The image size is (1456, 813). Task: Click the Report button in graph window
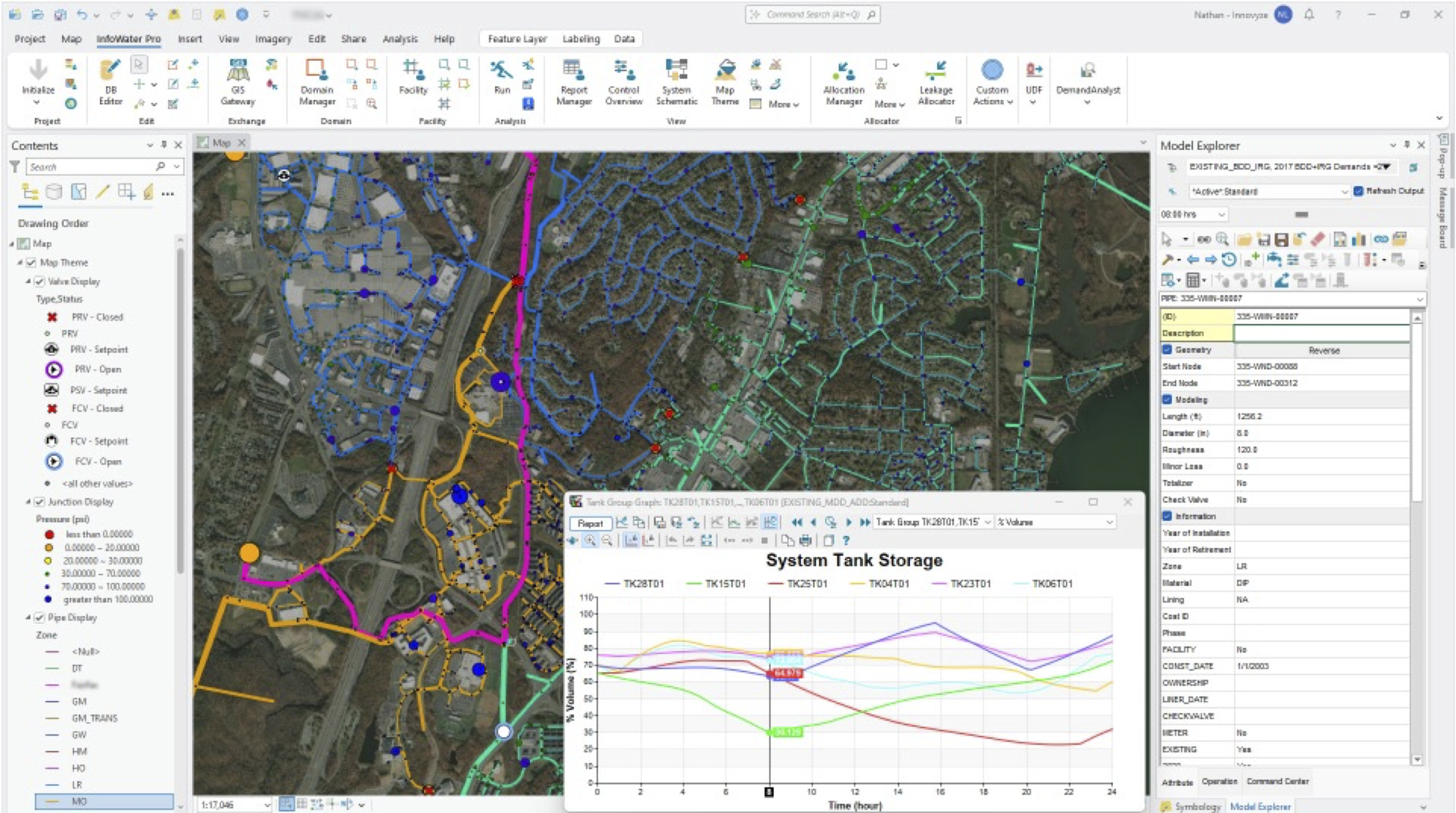[x=590, y=523]
